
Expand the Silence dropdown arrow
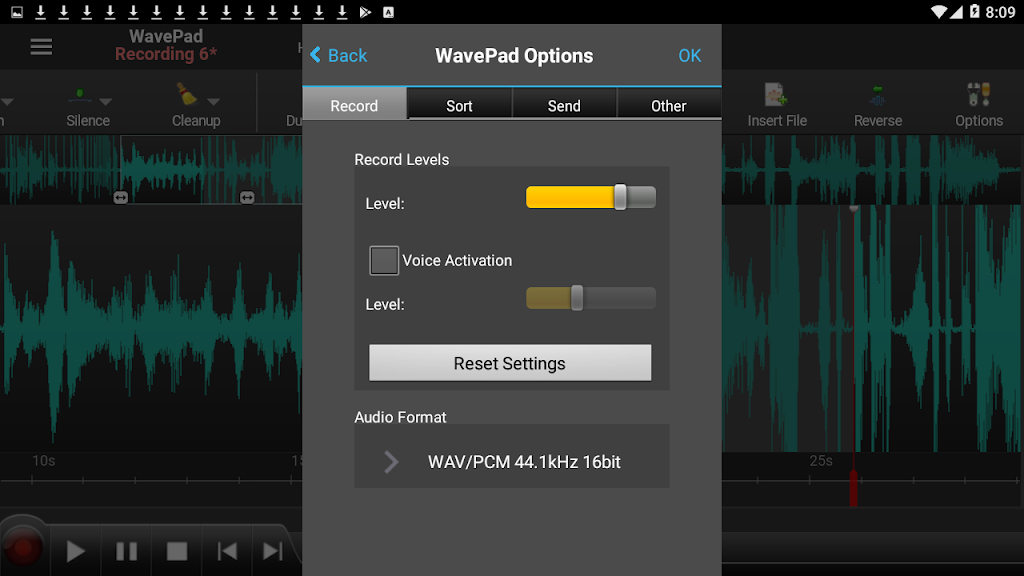[x=106, y=101]
